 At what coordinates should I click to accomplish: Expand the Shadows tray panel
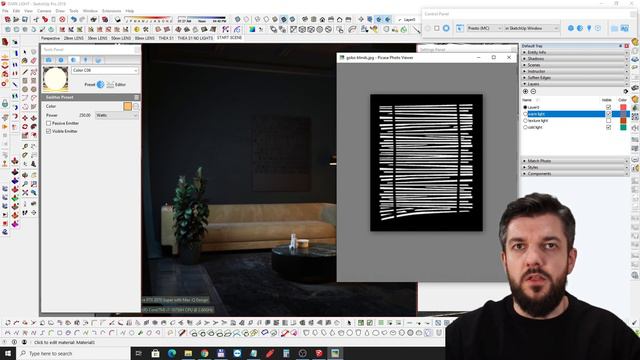[x=575, y=59]
